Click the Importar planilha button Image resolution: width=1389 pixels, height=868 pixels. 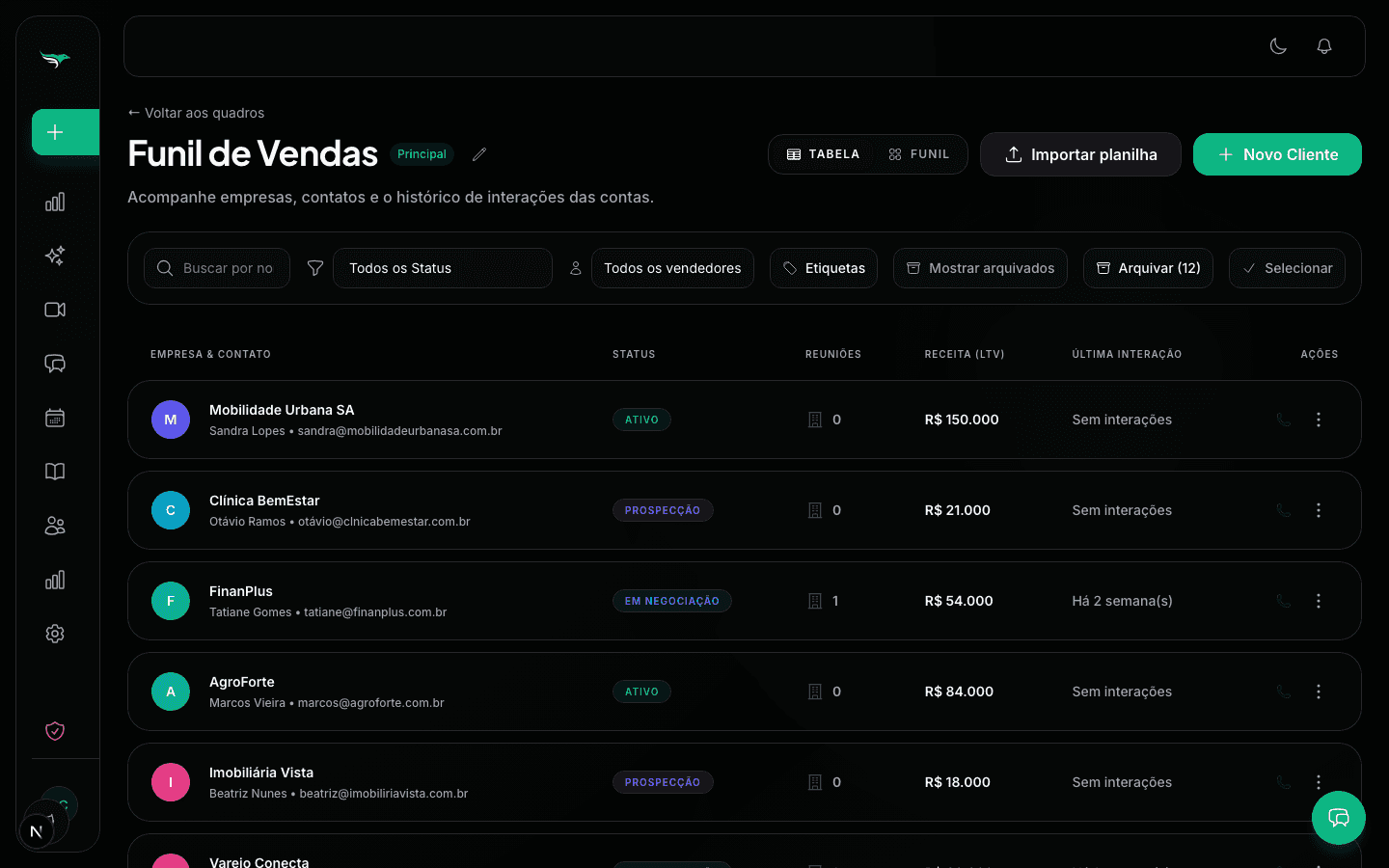1080,154
